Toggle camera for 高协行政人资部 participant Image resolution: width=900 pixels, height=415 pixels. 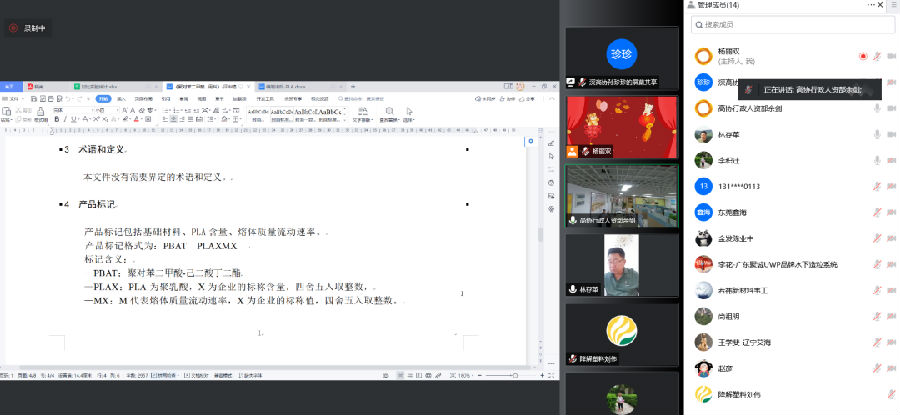click(891, 108)
